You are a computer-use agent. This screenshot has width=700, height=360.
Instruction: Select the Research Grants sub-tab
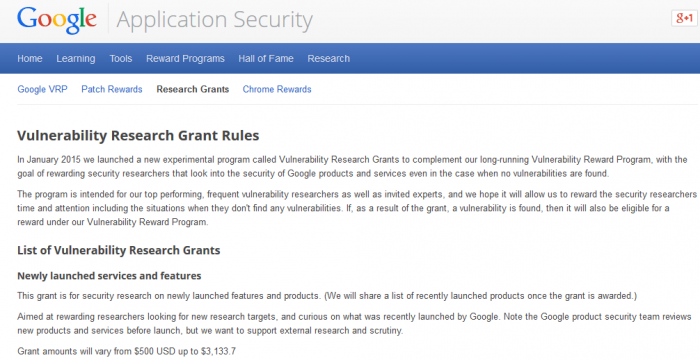(192, 89)
